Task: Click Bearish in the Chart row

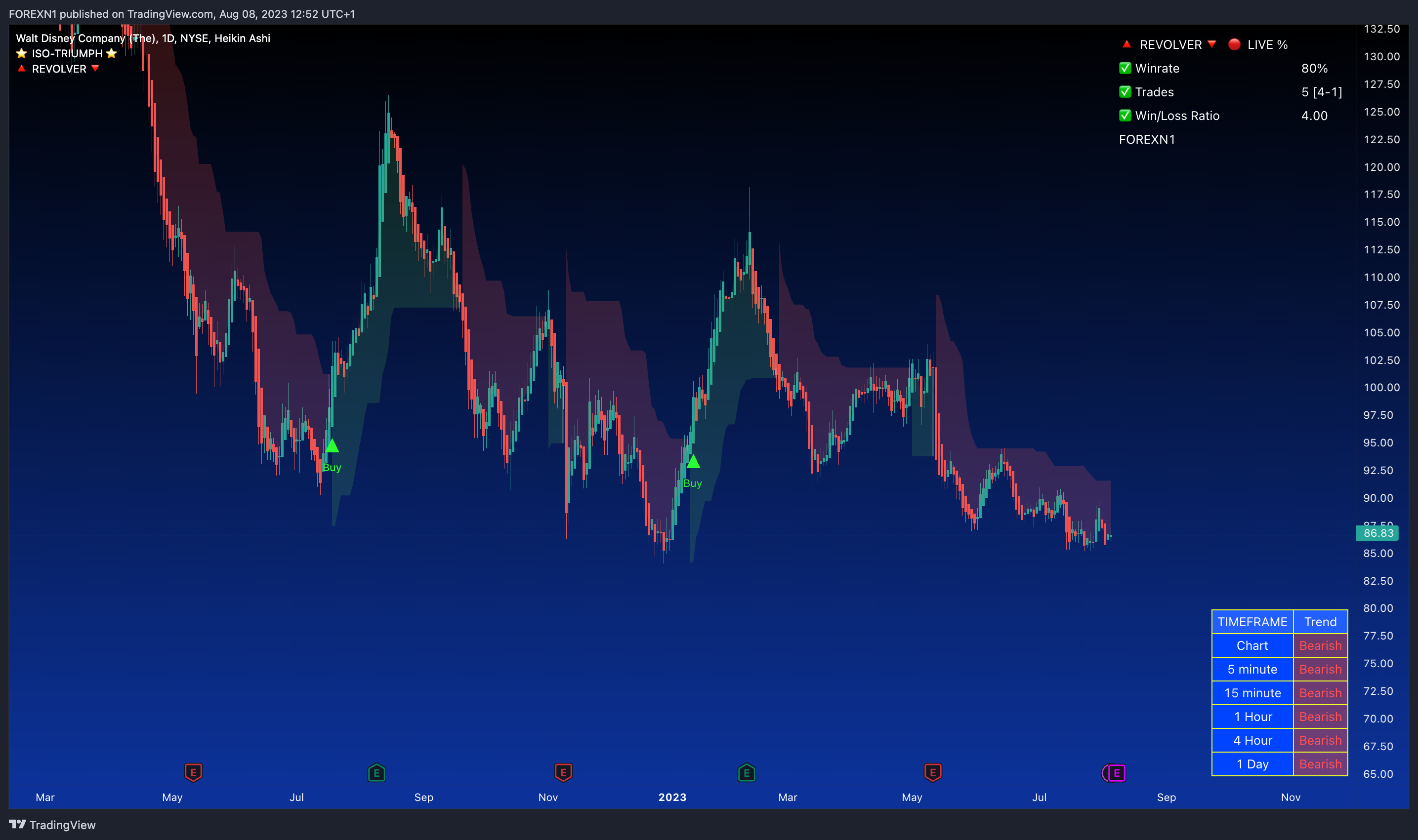Action: (x=1320, y=646)
